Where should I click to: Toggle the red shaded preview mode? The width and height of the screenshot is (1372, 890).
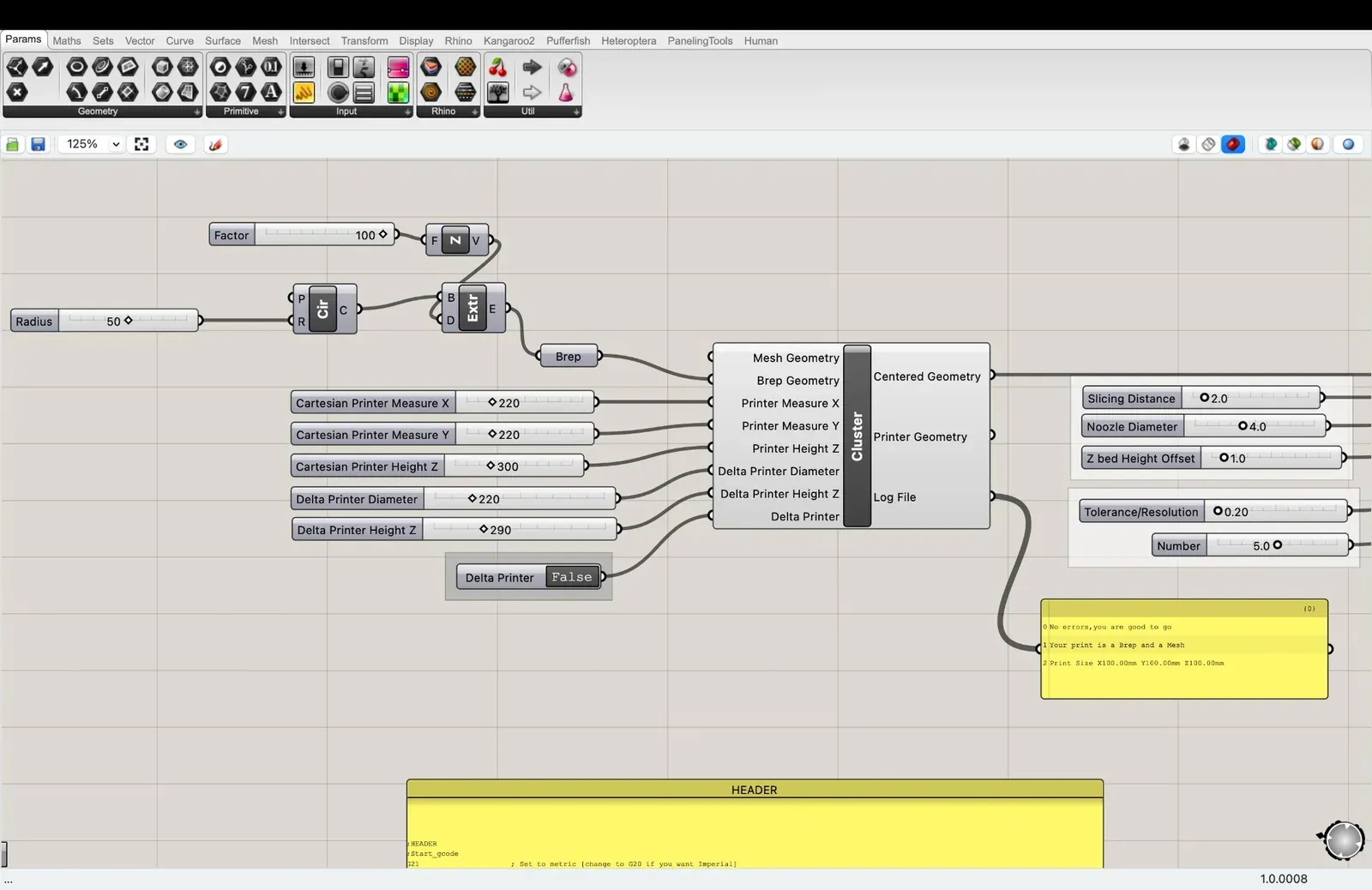coord(1233,144)
